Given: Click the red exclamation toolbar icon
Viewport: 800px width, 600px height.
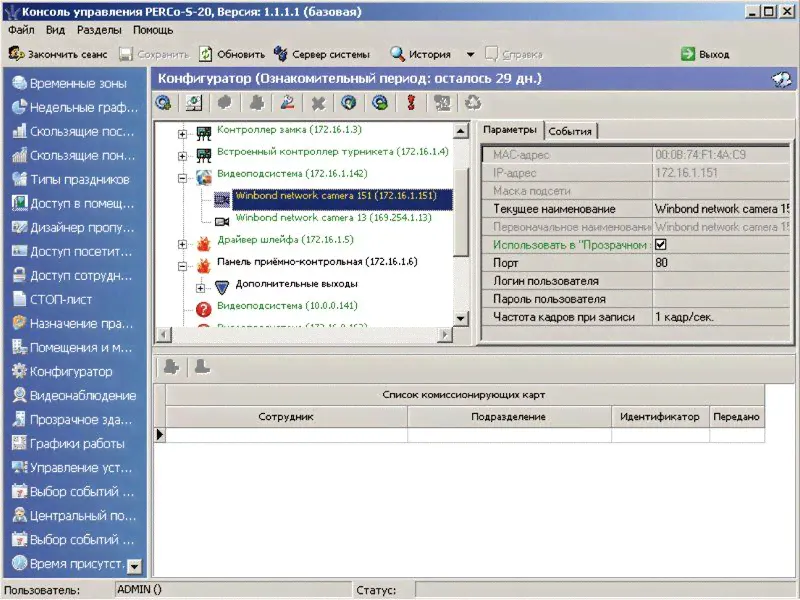Looking at the screenshot, I should coord(410,102).
